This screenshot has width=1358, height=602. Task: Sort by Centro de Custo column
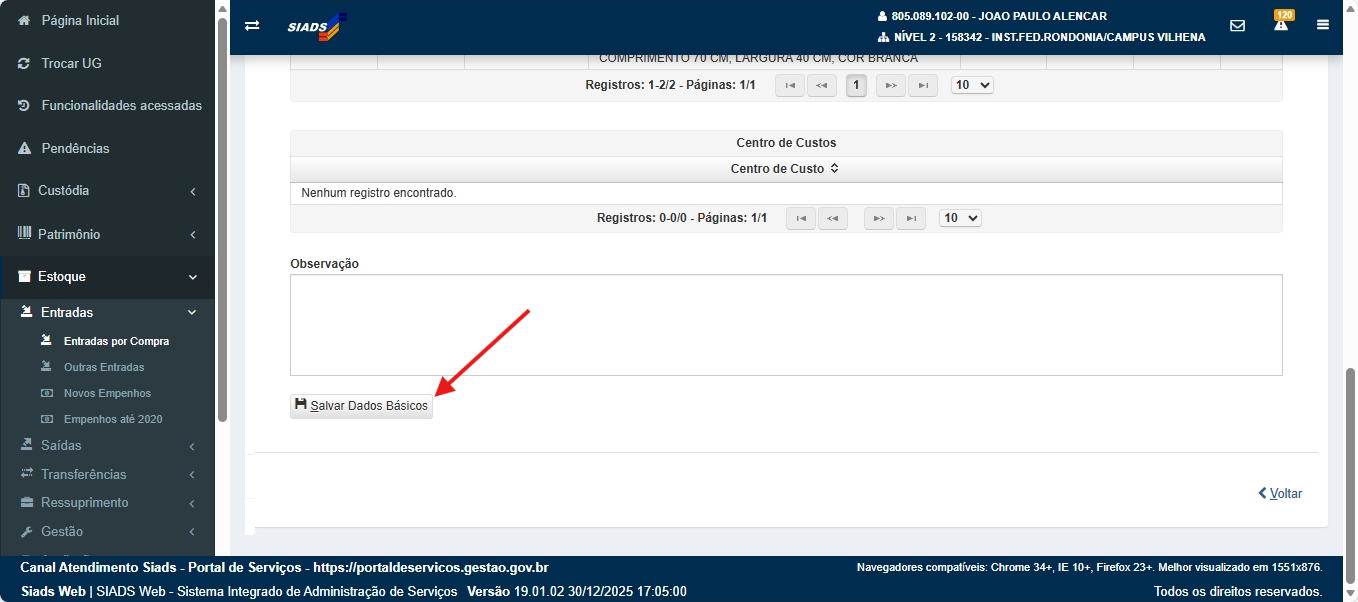click(x=785, y=169)
